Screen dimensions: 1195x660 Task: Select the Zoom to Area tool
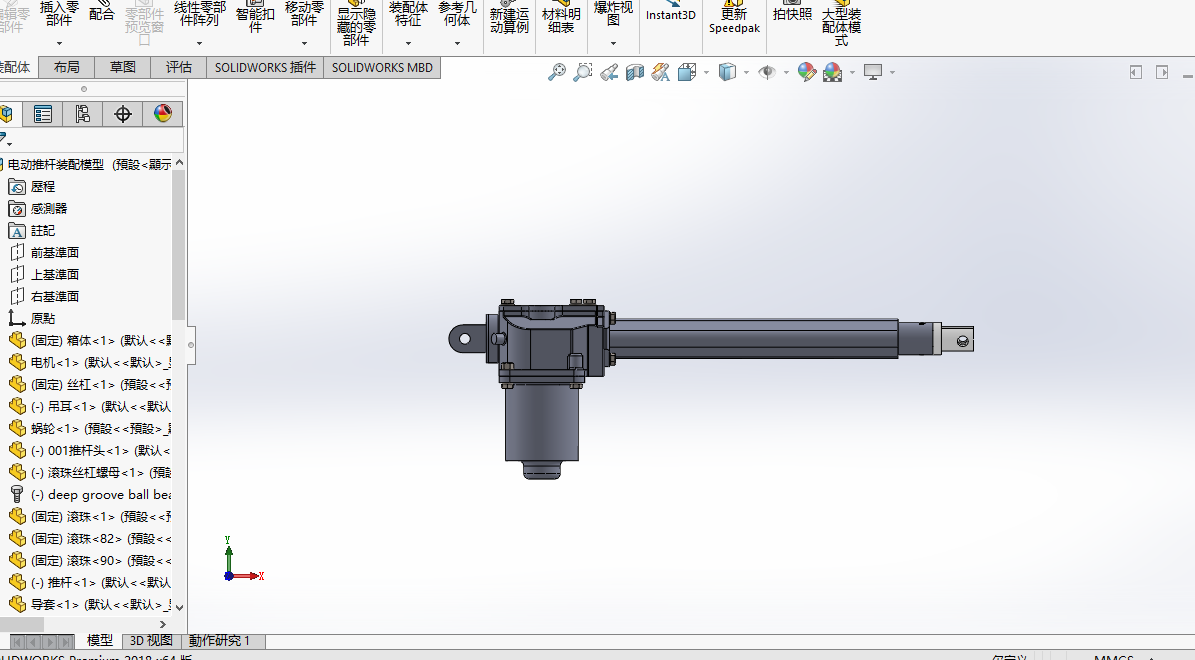(583, 72)
